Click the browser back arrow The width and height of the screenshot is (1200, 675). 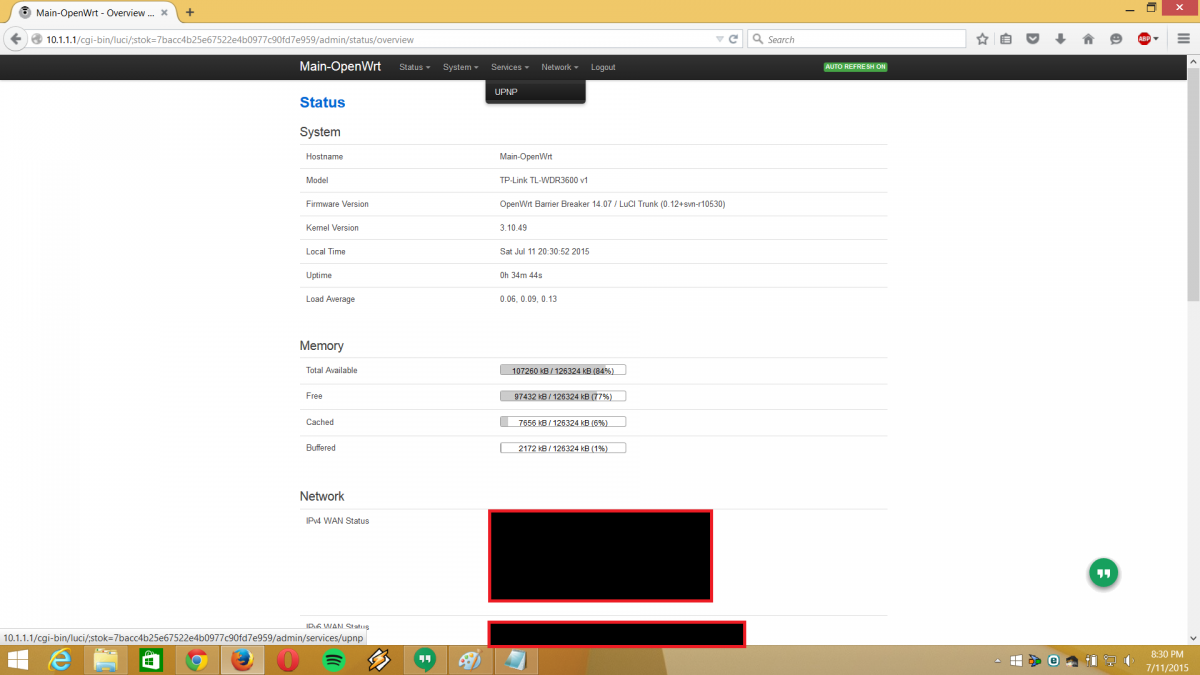tap(16, 39)
